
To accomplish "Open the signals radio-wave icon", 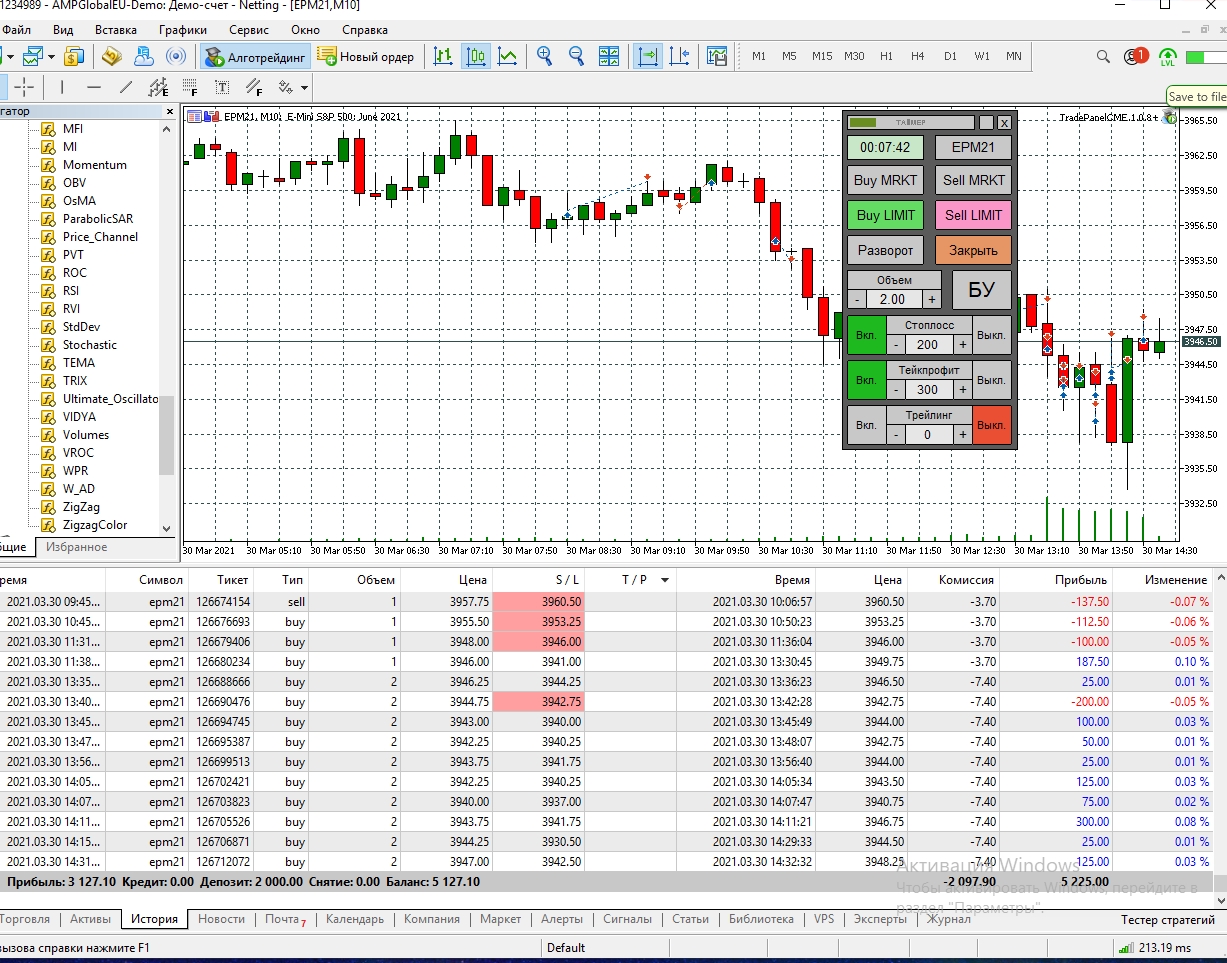I will point(176,57).
